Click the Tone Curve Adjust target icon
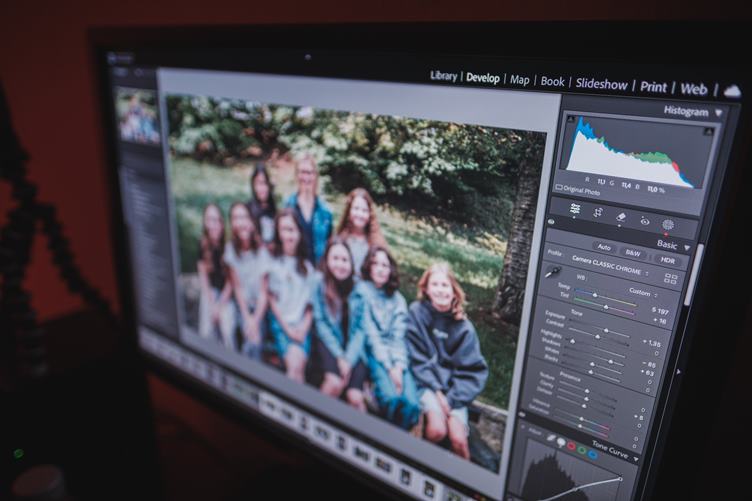 pos(524,426)
